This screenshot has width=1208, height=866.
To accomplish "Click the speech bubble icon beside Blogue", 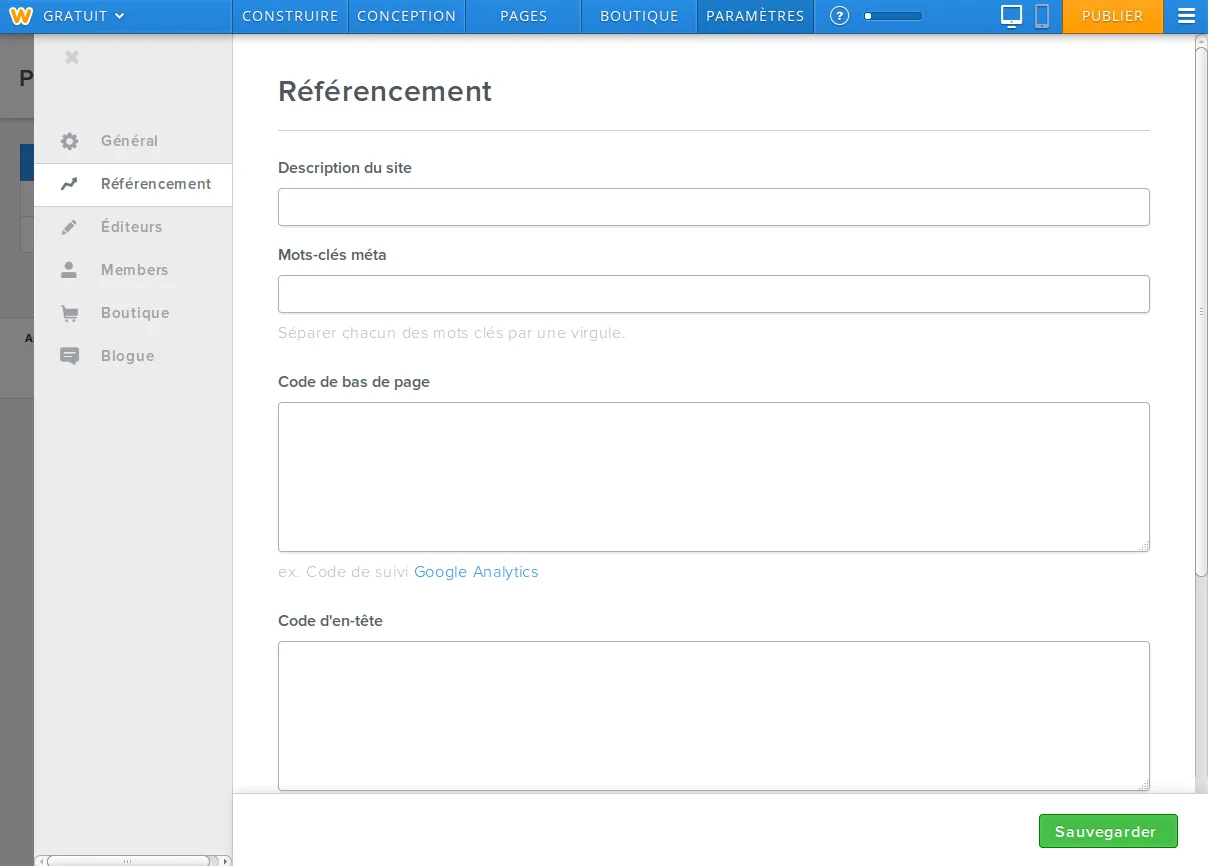I will pos(69,356).
